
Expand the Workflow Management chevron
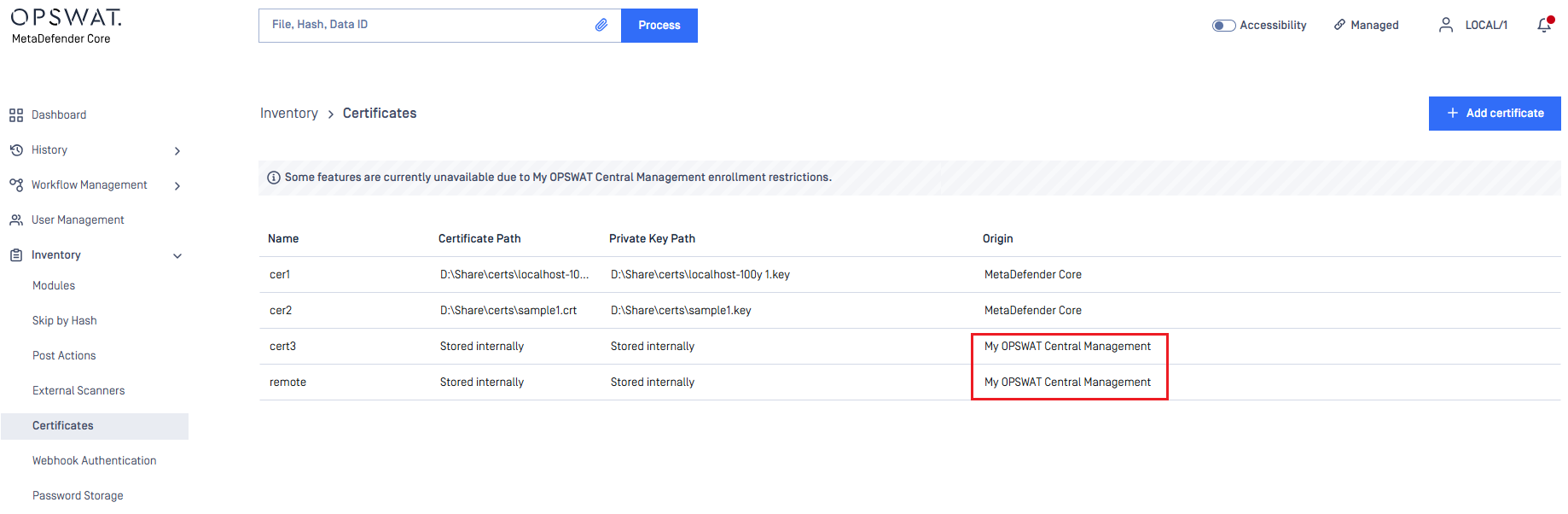(177, 186)
